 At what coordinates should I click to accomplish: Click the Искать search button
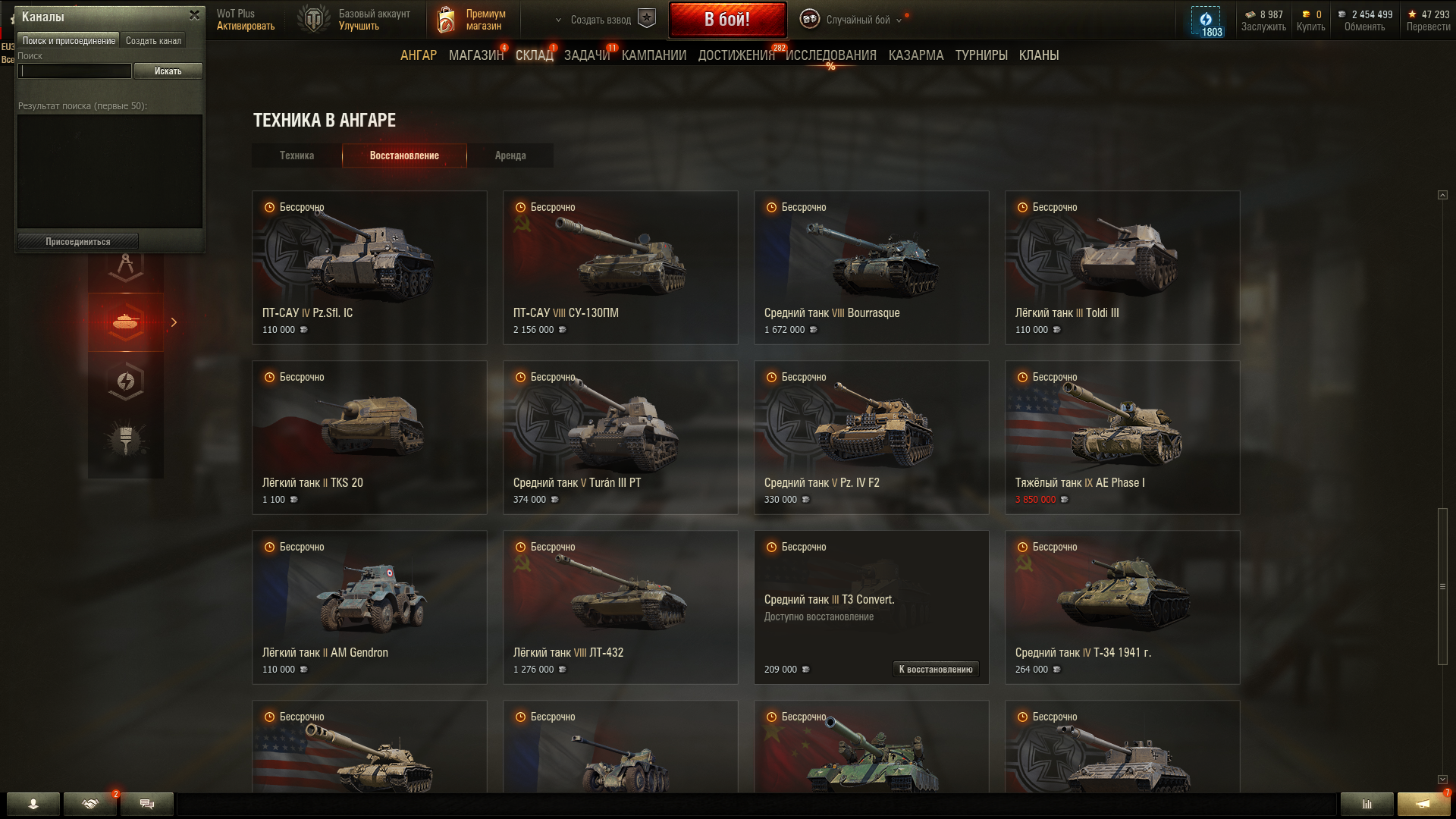[x=168, y=71]
